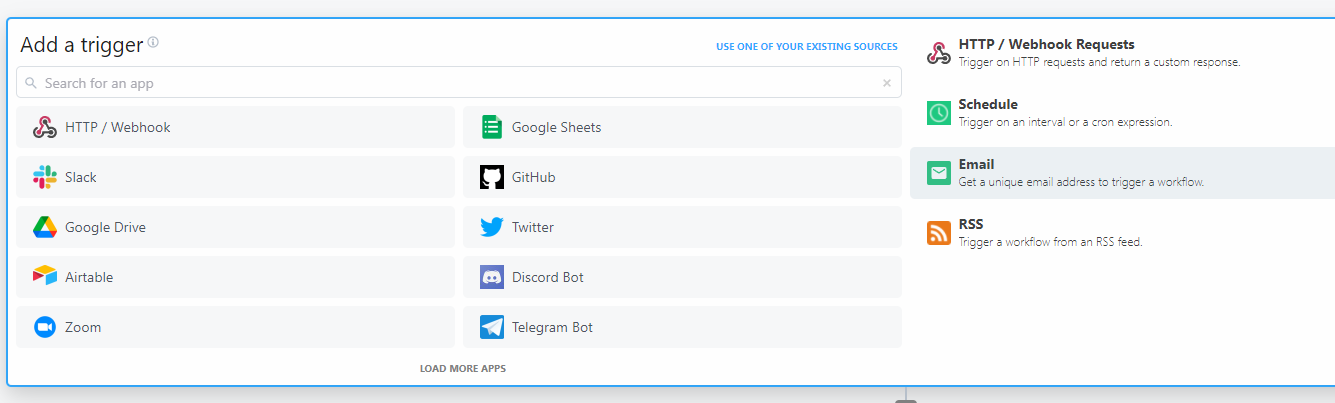Screen dimensions: 1335x403
Task: Click the Slack logo icon
Action: point(45,177)
